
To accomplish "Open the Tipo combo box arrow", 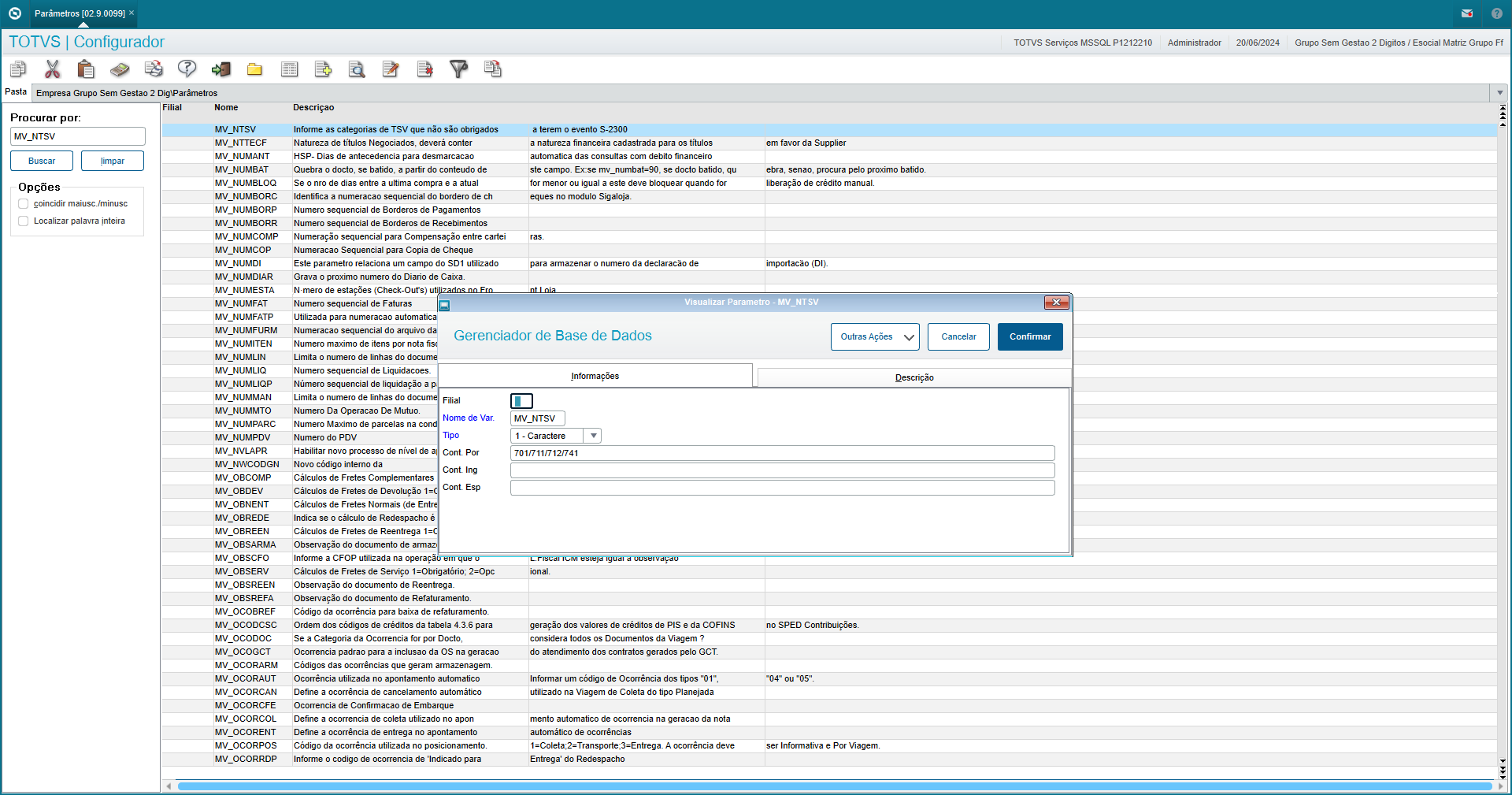I will click(x=593, y=436).
